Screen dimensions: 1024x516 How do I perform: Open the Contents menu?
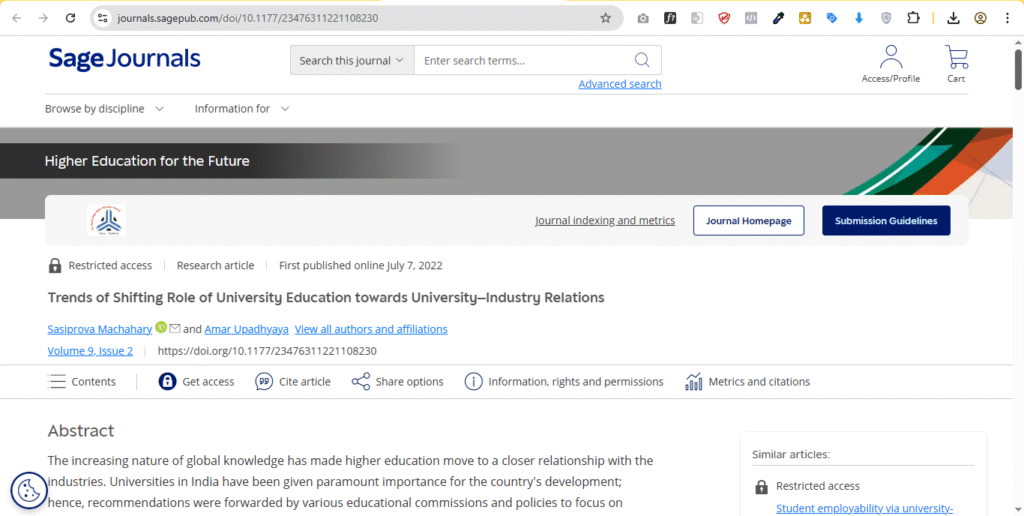point(82,381)
